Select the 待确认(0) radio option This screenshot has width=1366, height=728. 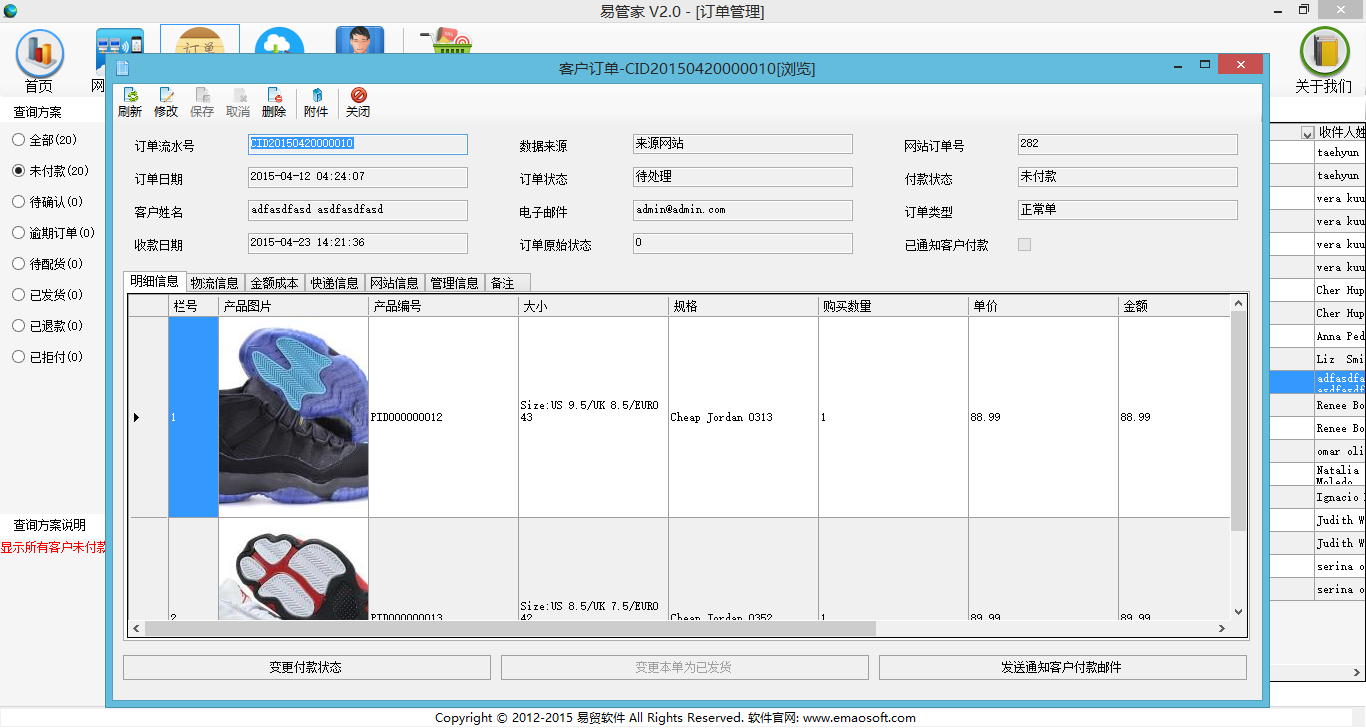tap(18, 202)
